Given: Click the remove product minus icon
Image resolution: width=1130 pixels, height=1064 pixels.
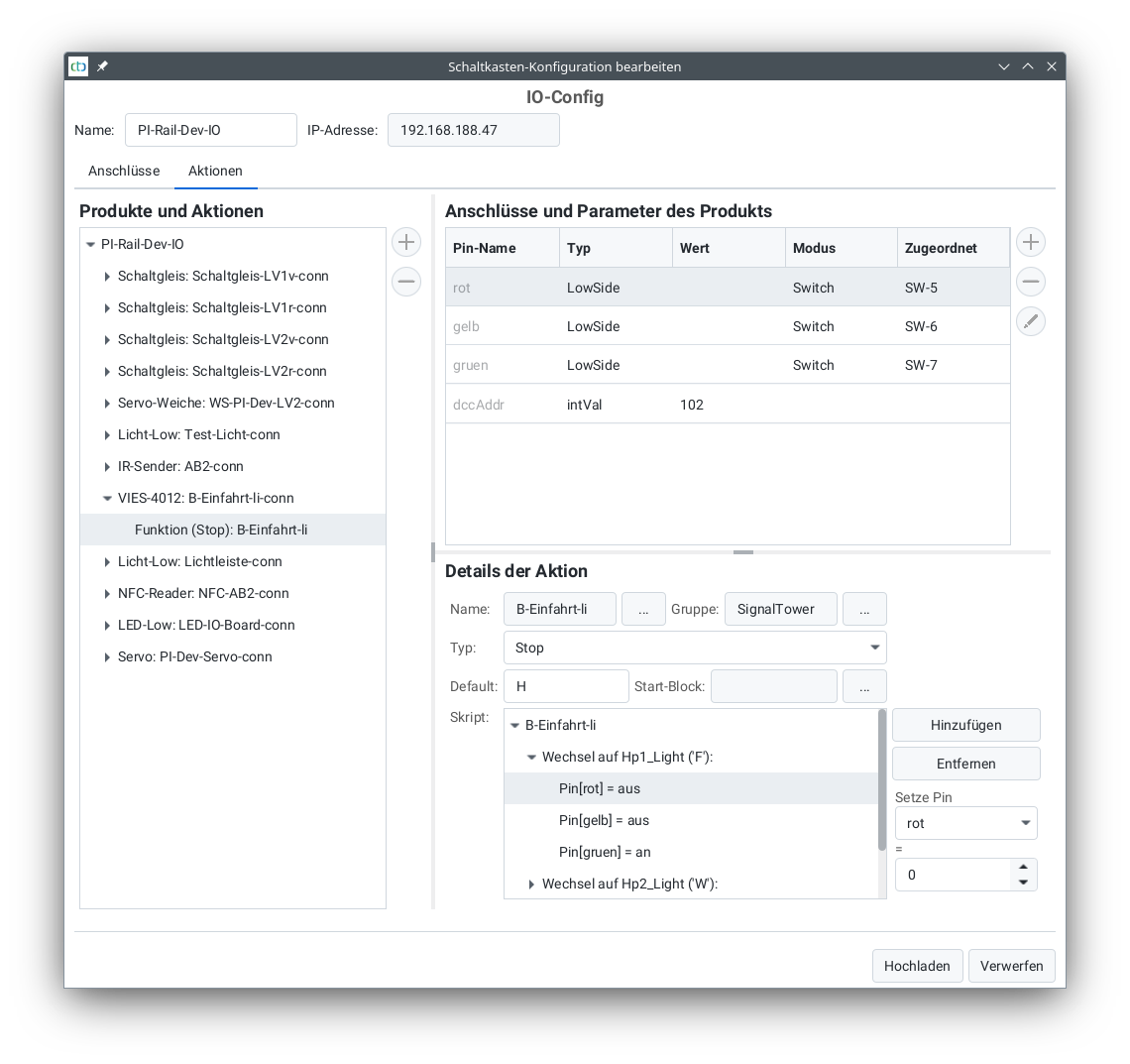Looking at the screenshot, I should pyautogui.click(x=406, y=282).
